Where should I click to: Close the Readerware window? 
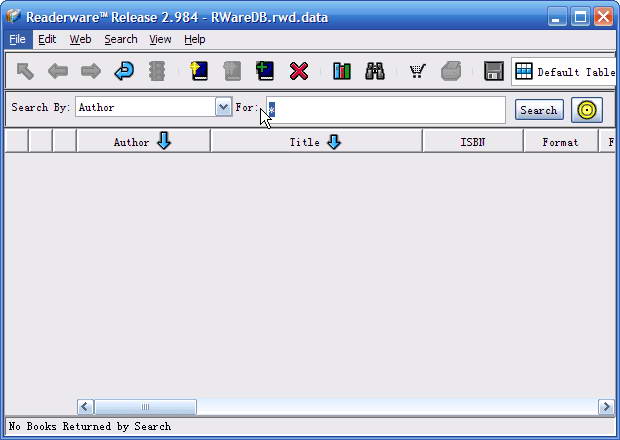[x=604, y=17]
